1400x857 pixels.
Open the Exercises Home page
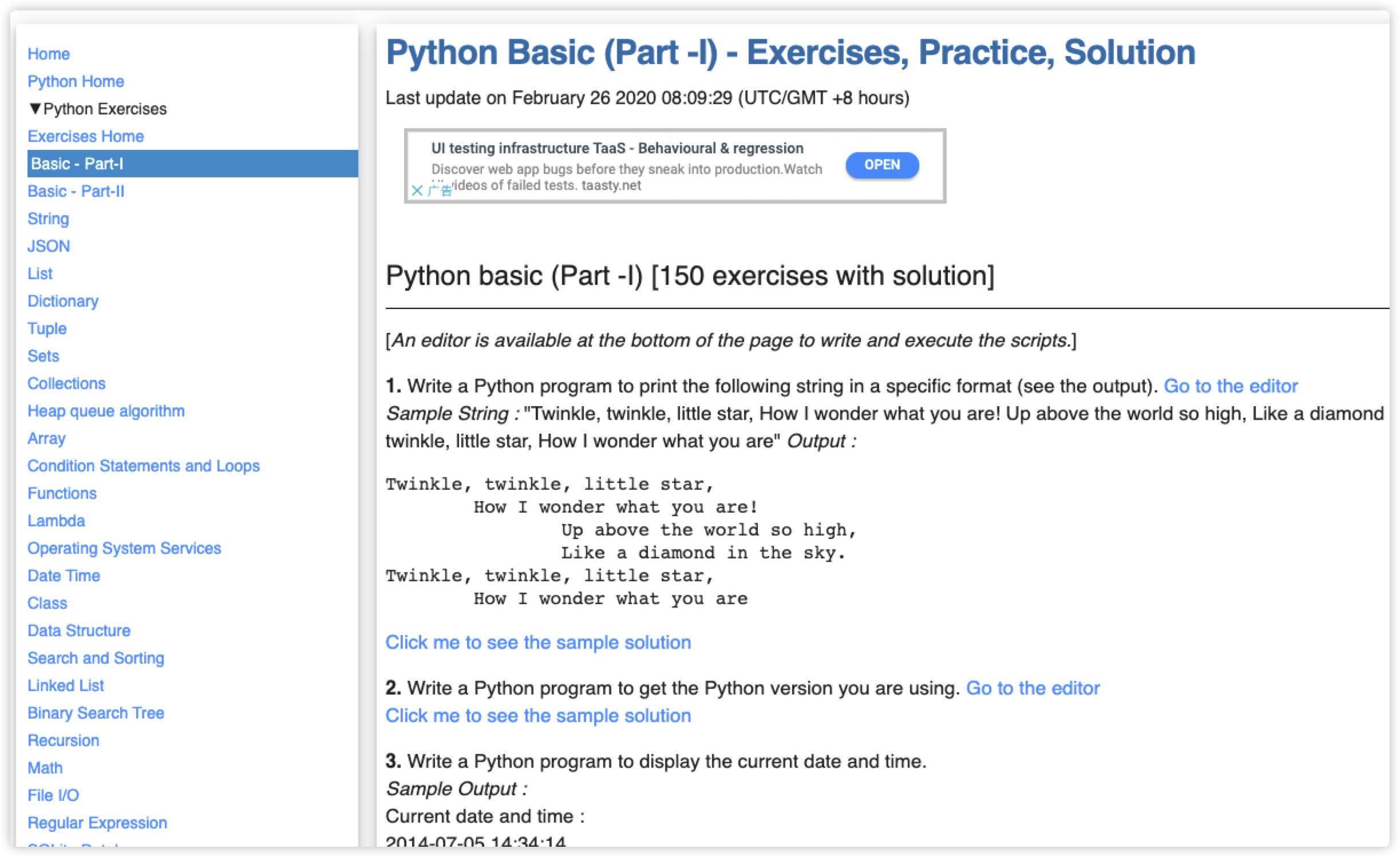[85, 136]
